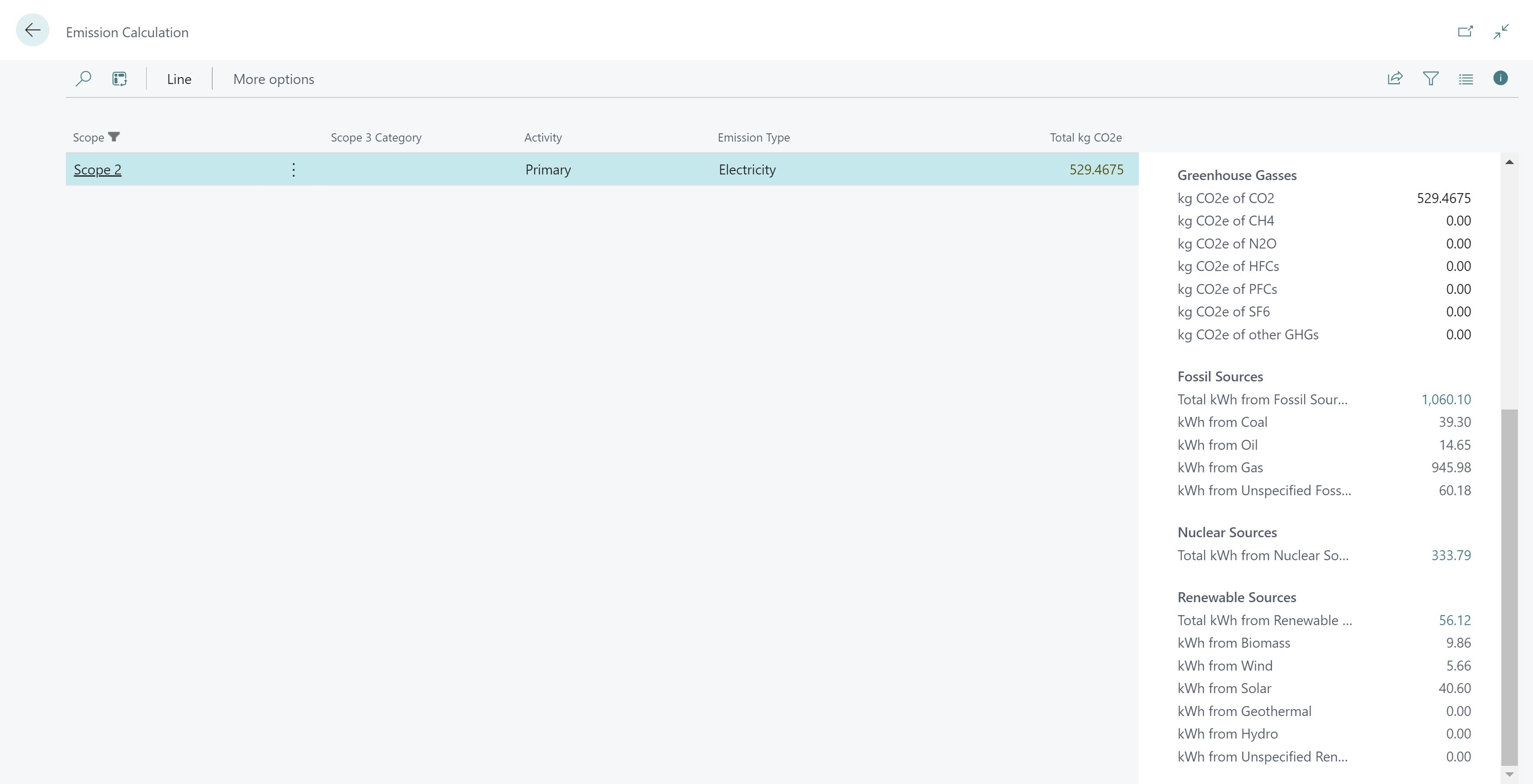
Task: Click the kWh from Solar value 40.60
Action: [1455, 688]
